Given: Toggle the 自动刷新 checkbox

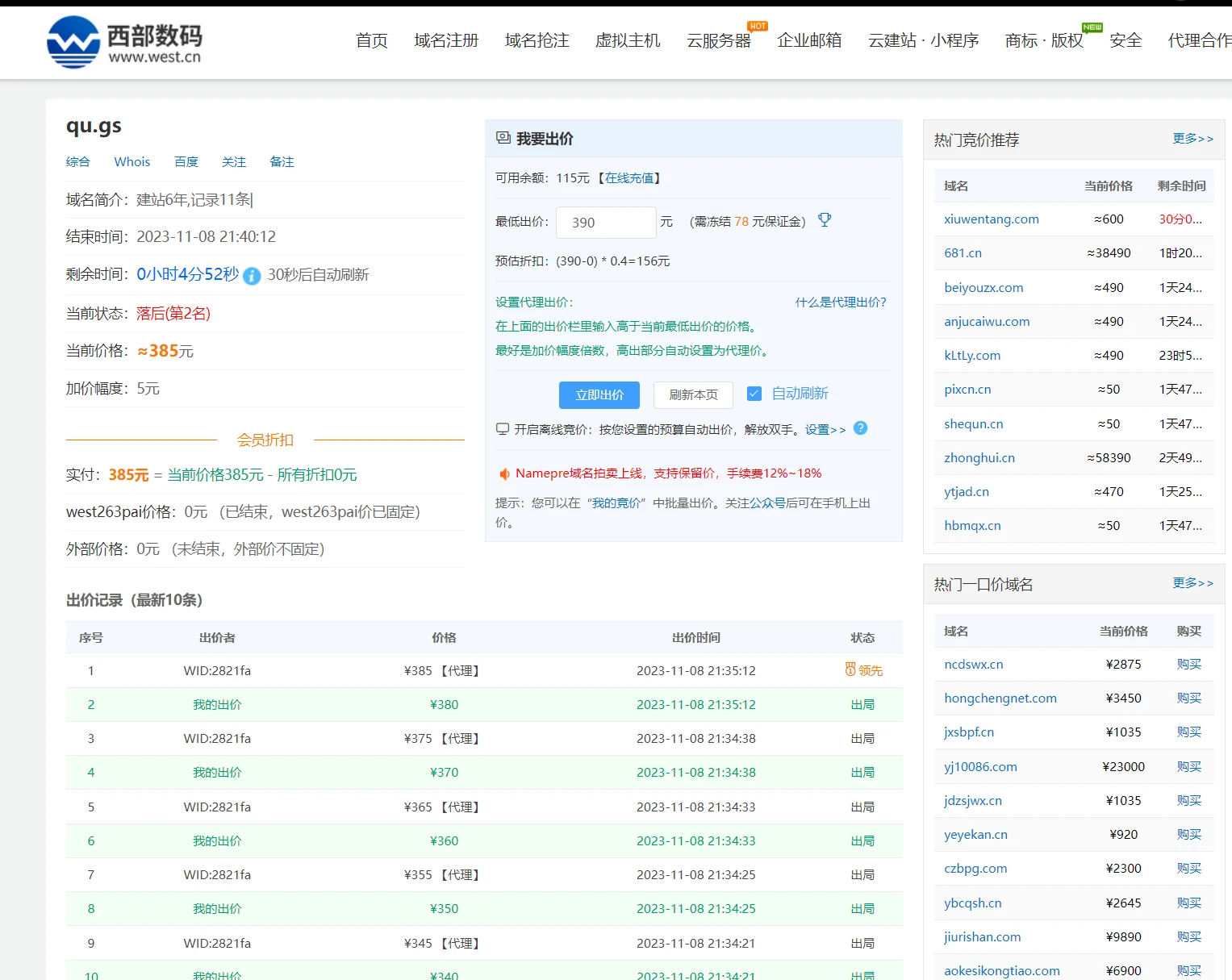Looking at the screenshot, I should 754,394.
